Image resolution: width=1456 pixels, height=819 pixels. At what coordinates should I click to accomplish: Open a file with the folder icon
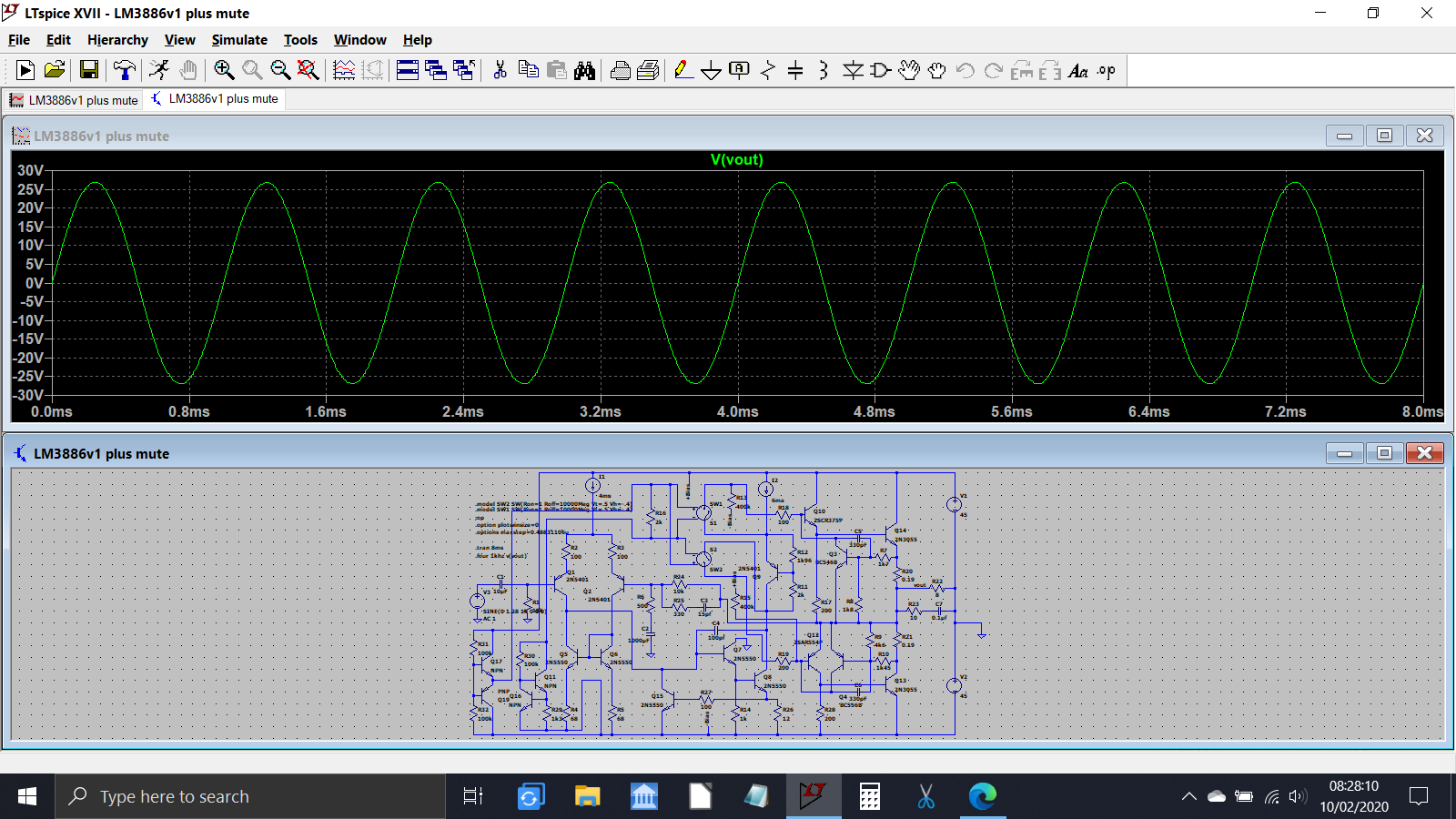click(55, 70)
